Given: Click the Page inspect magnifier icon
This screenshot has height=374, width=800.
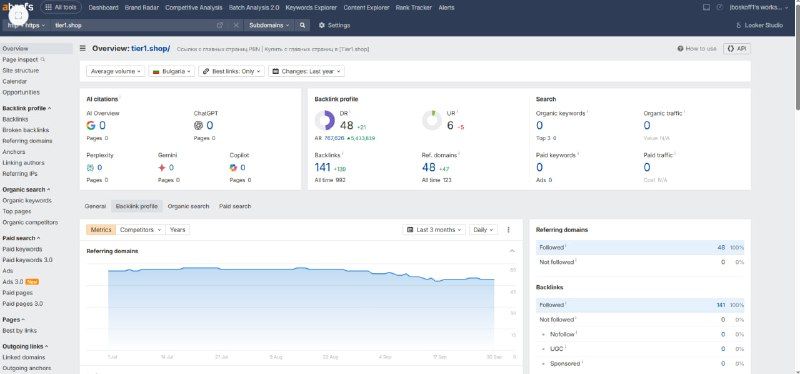Looking at the screenshot, I should point(43,59).
